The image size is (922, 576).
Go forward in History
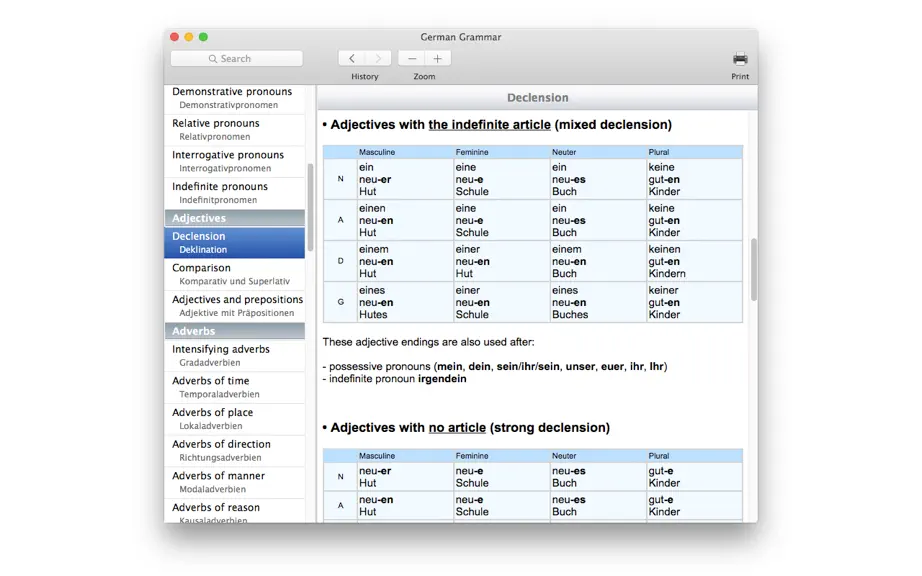point(378,58)
